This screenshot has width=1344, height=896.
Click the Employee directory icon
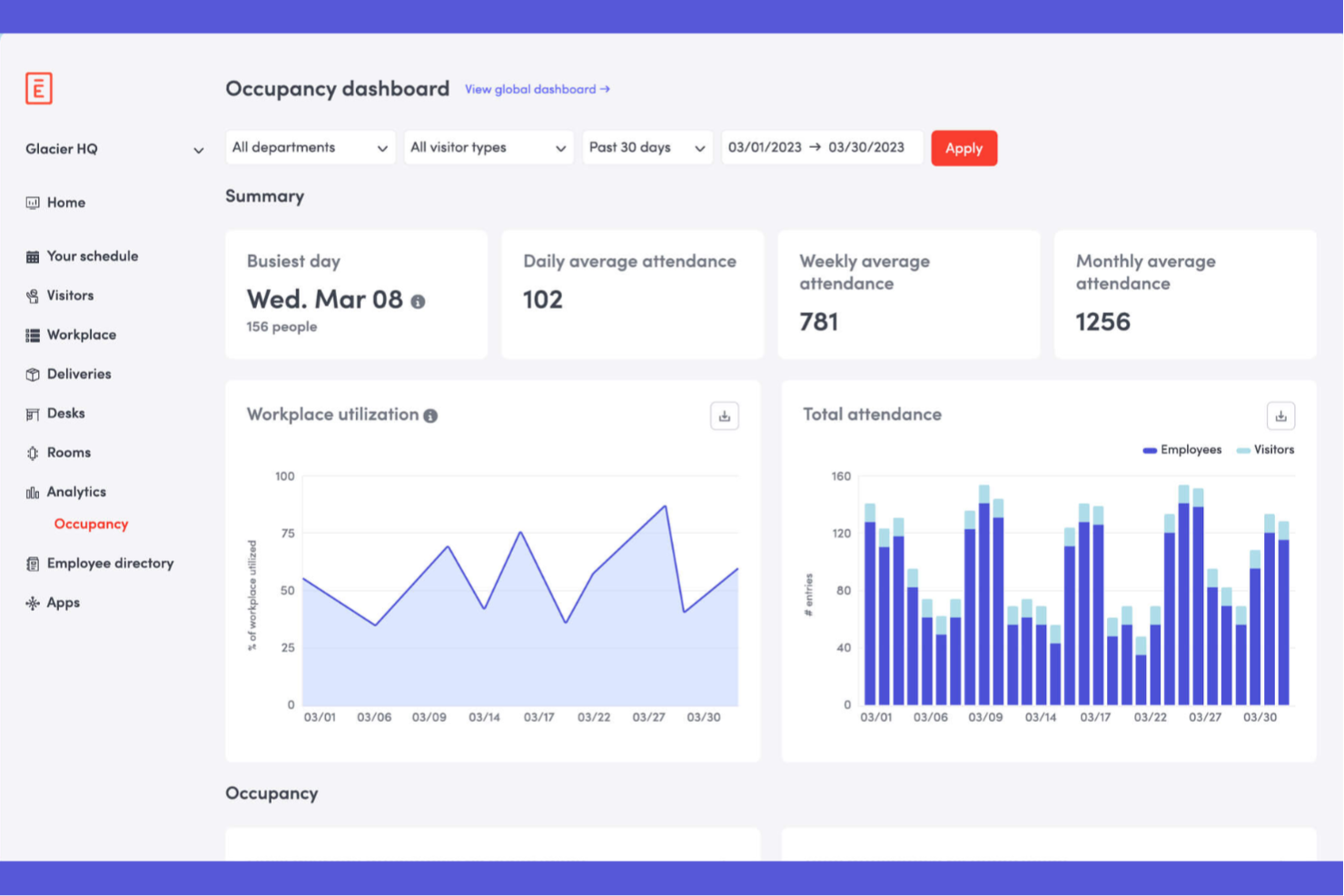tap(33, 564)
